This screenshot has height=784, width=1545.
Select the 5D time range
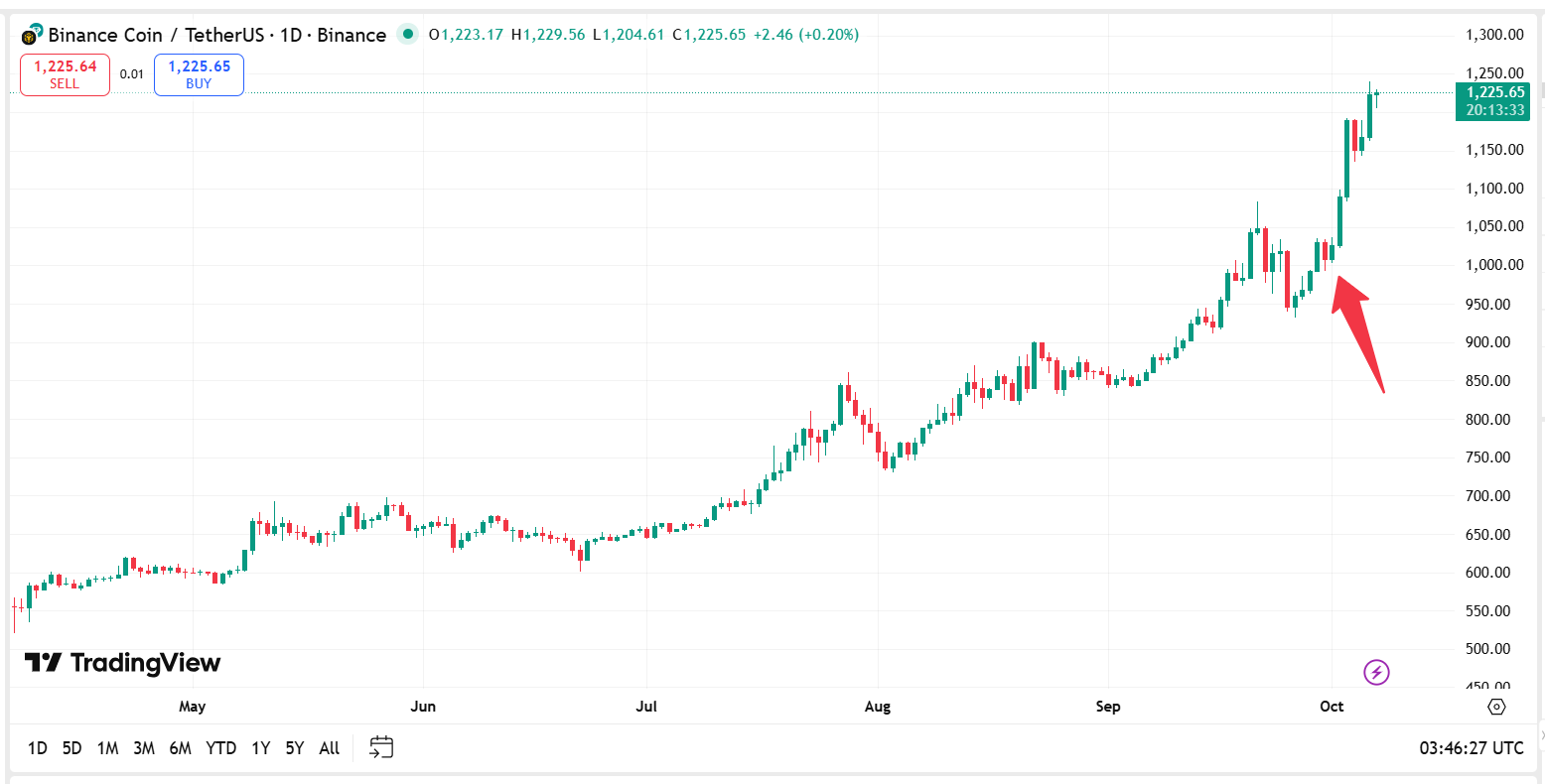pos(71,748)
